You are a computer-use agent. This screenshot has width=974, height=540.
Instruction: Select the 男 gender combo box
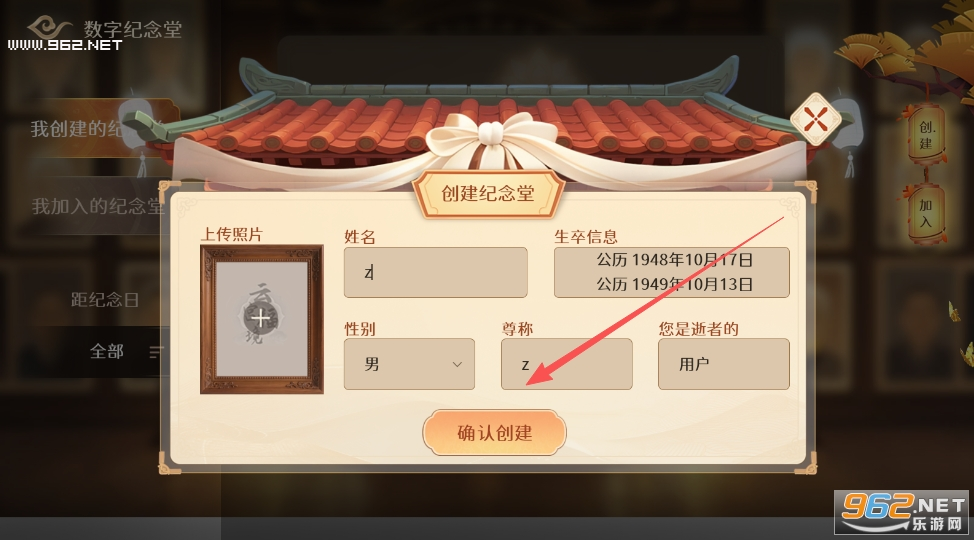point(409,364)
